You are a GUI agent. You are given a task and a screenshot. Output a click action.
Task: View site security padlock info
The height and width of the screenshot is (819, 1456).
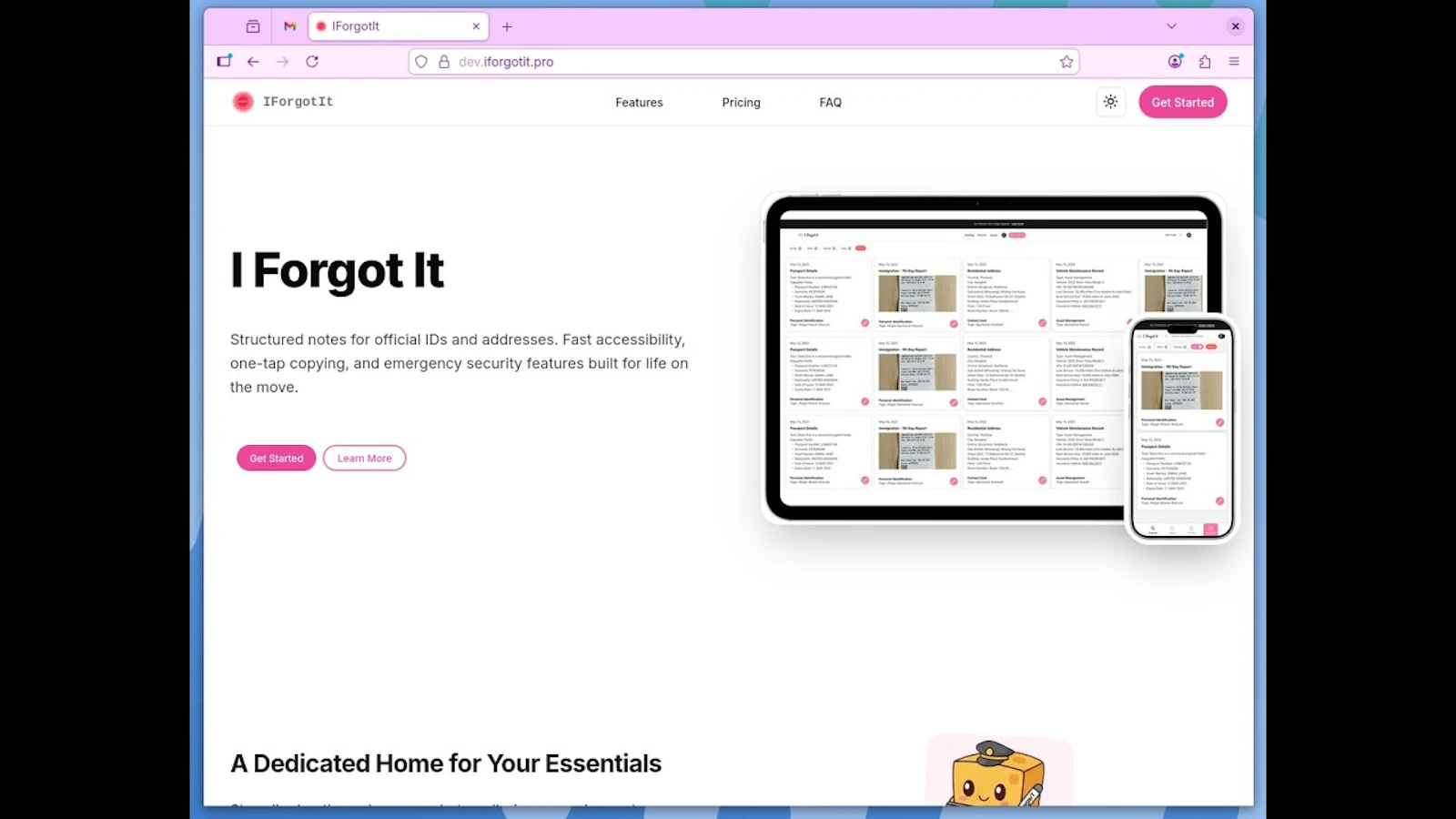(444, 62)
